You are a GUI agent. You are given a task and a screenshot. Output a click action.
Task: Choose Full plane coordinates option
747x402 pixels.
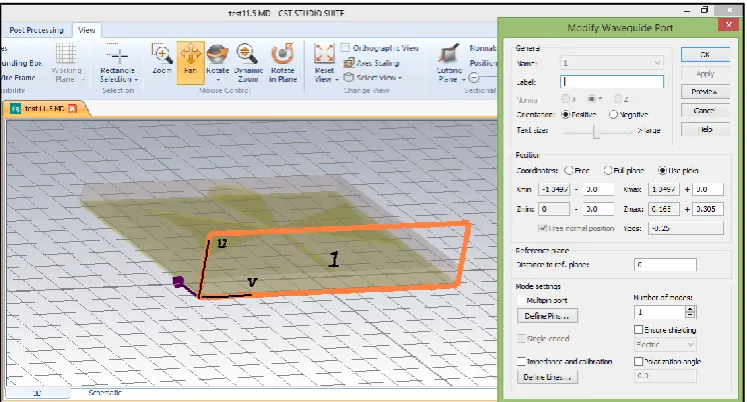[x=607, y=170]
